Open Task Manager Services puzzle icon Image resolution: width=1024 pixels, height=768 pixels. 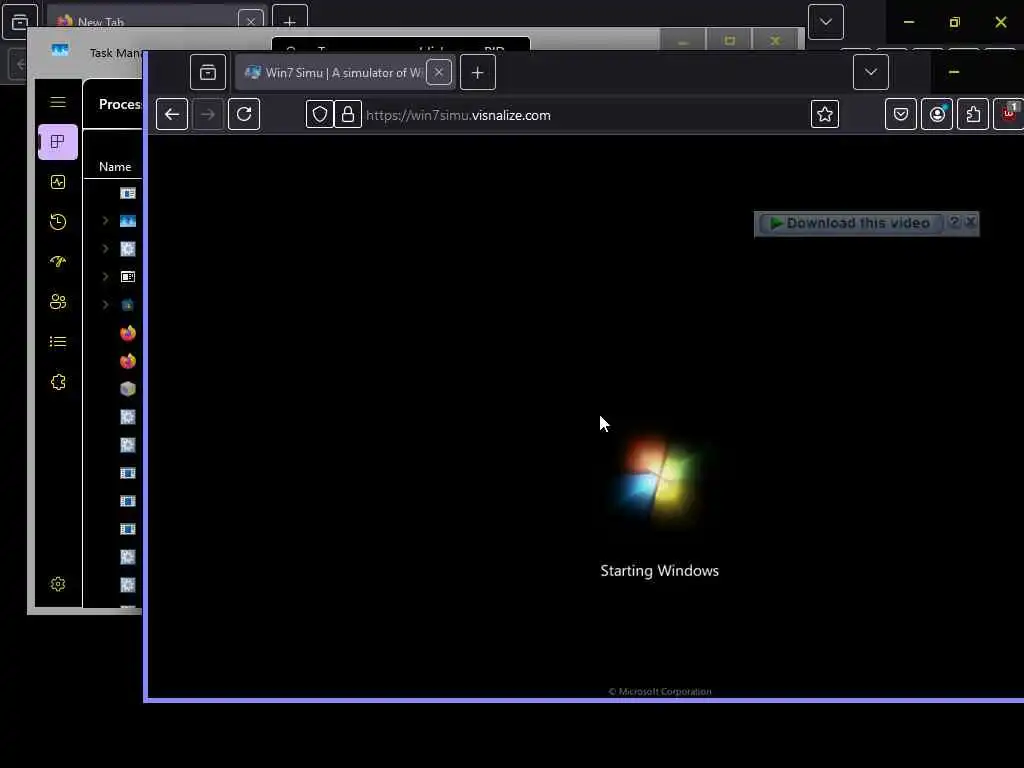coord(57,382)
